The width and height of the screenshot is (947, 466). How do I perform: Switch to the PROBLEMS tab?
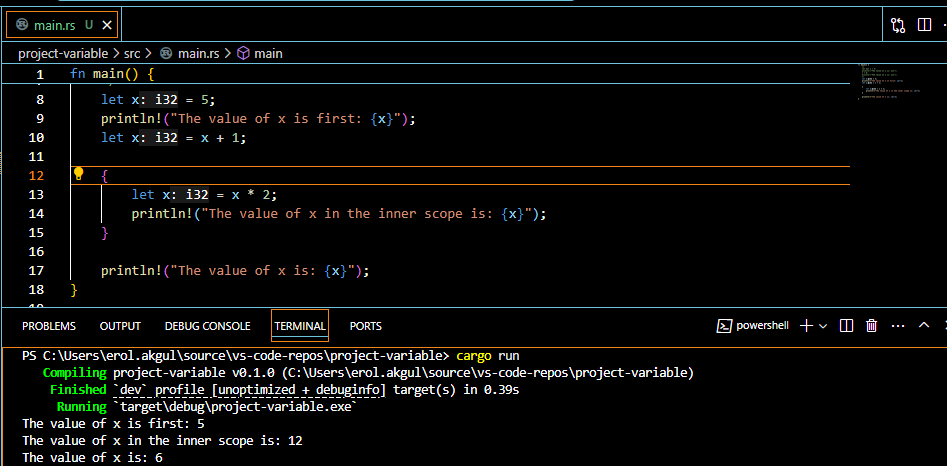pyautogui.click(x=49, y=326)
